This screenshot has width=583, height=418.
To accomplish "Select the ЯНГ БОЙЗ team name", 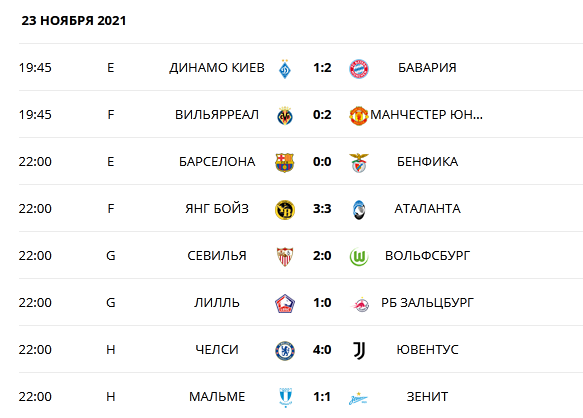I will tap(217, 209).
